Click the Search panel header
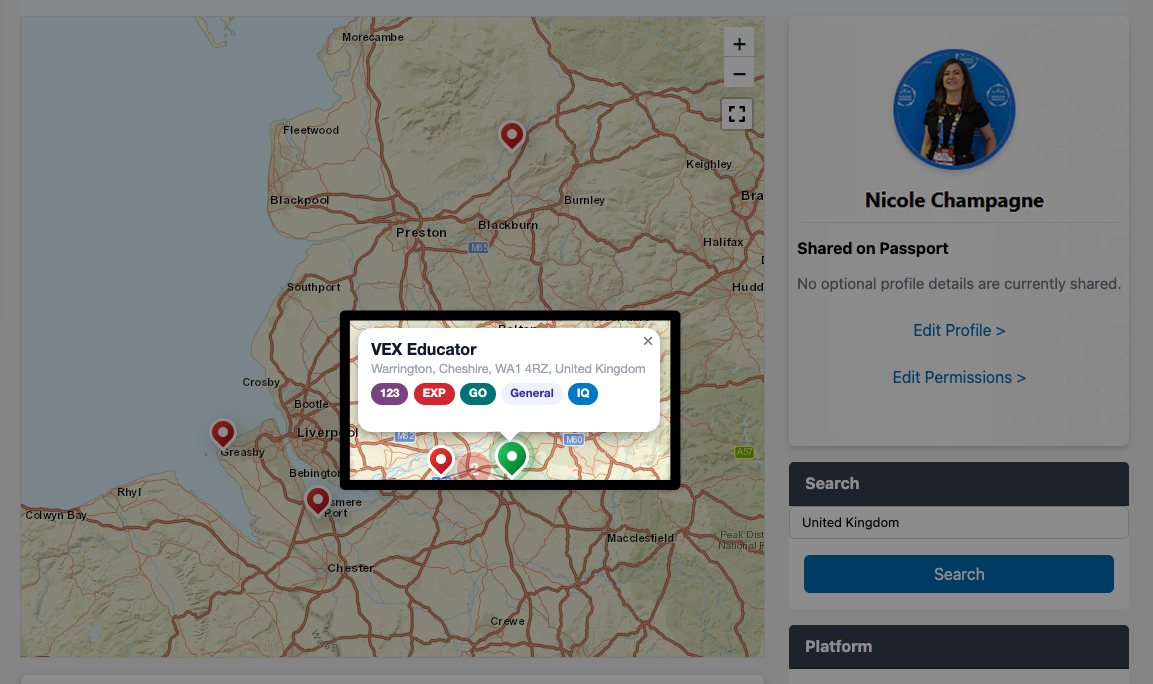 click(x=959, y=483)
